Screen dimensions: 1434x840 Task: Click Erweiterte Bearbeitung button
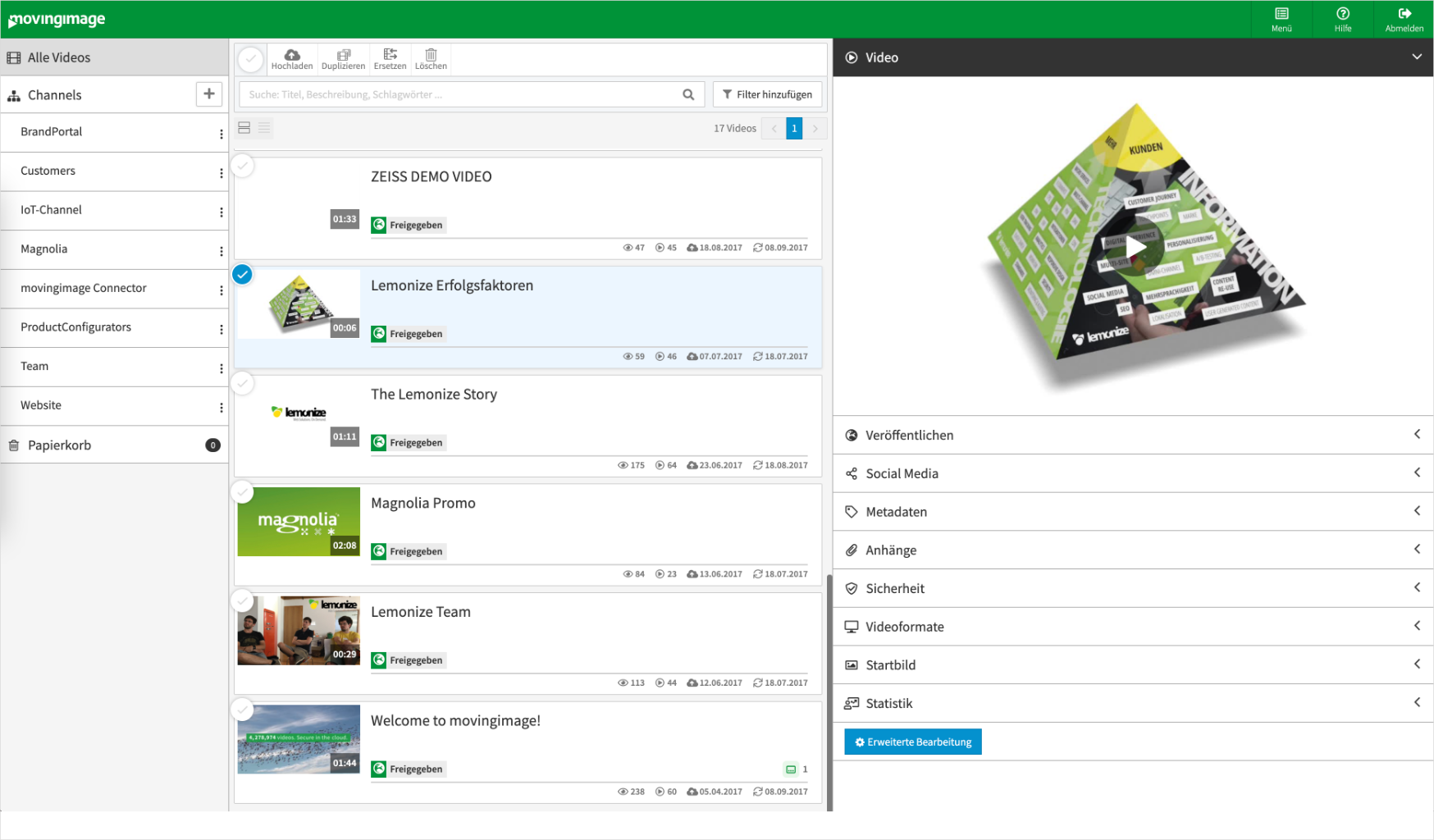[912, 742]
